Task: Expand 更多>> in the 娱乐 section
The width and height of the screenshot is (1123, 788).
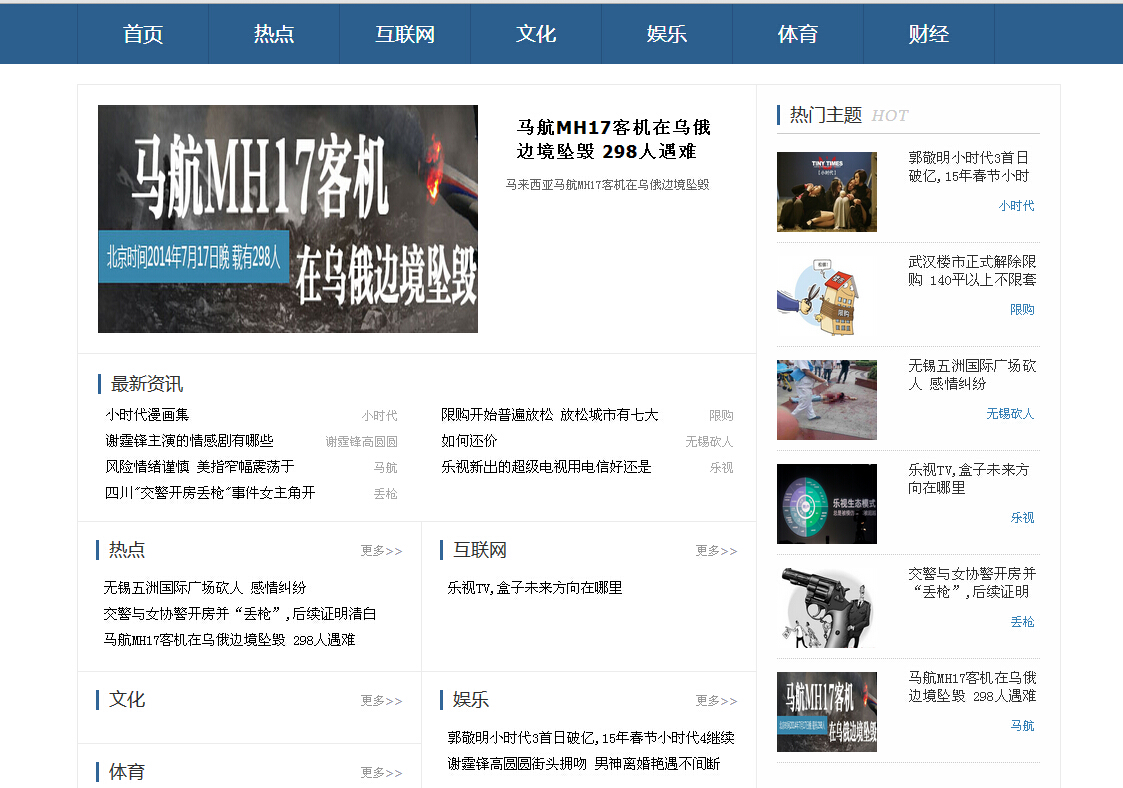Action: click(x=716, y=701)
